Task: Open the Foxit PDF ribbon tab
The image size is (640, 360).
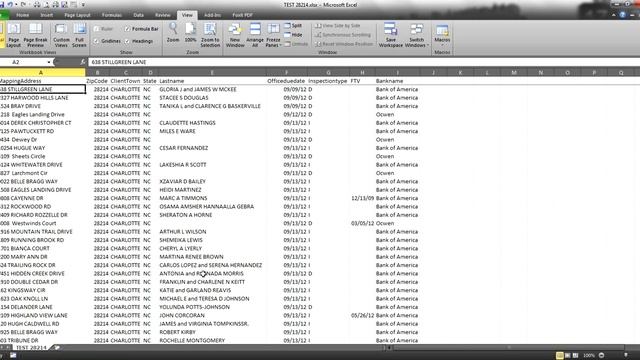Action: 242,15
